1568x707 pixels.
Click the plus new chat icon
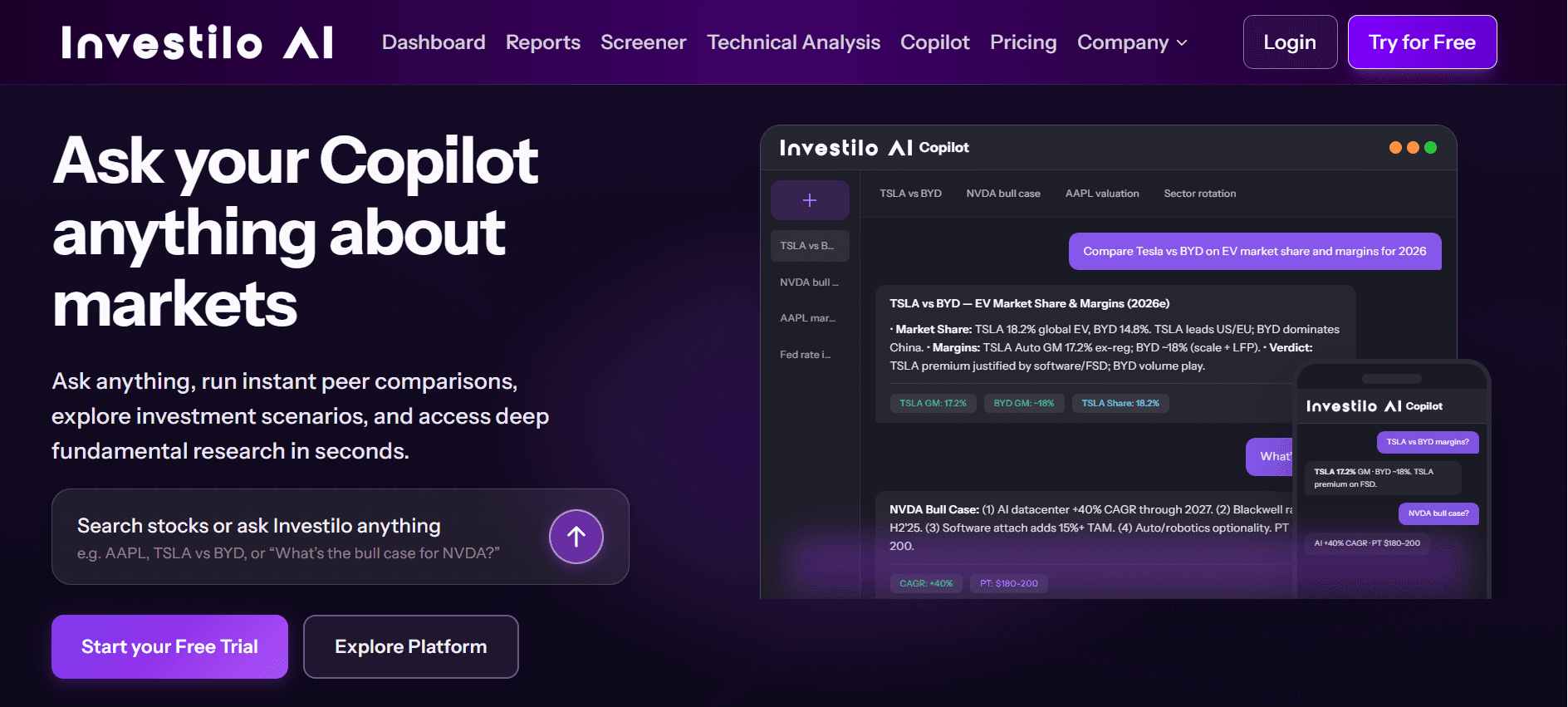tap(810, 200)
